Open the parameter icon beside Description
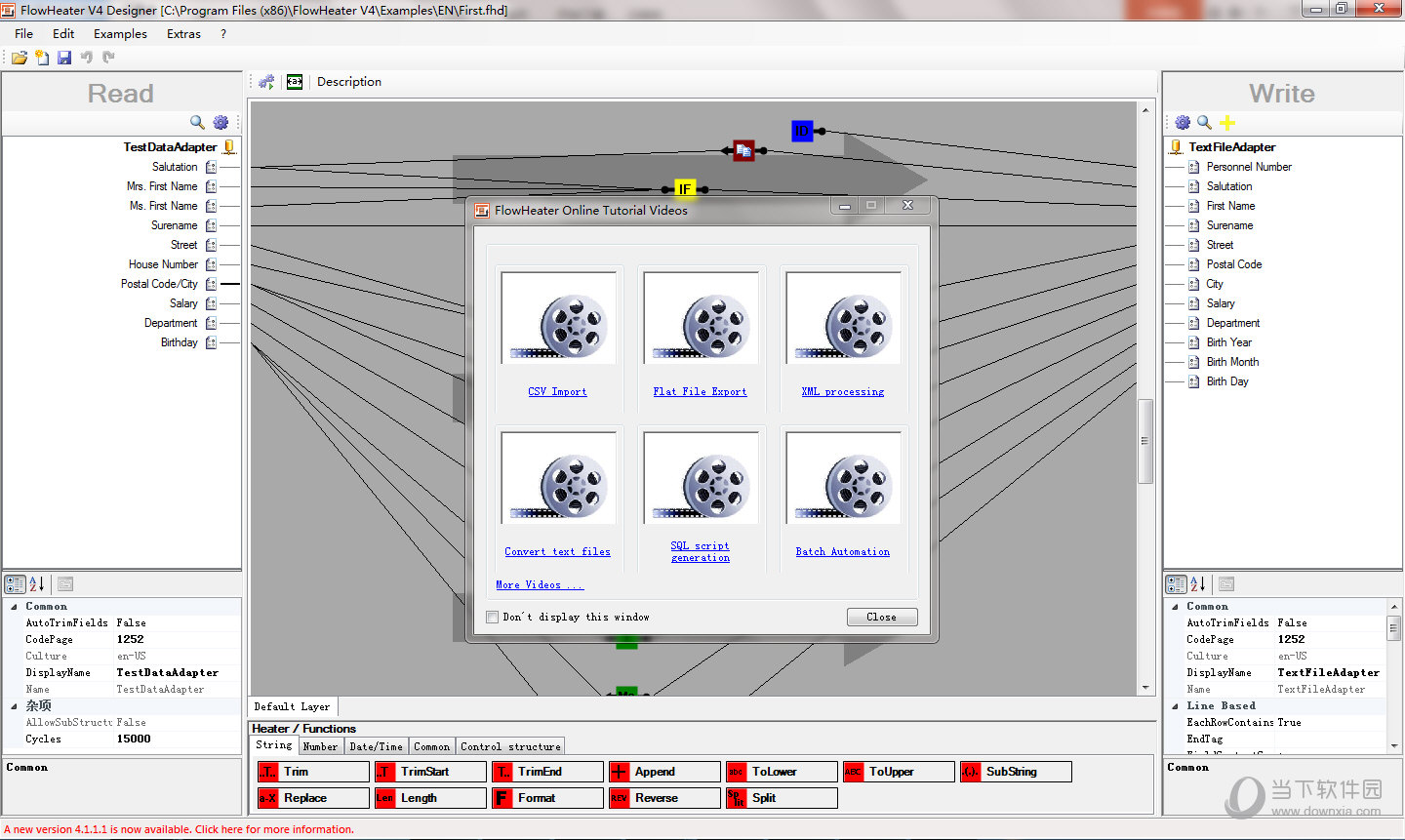Screen dimensions: 1405x840 pos(295,82)
